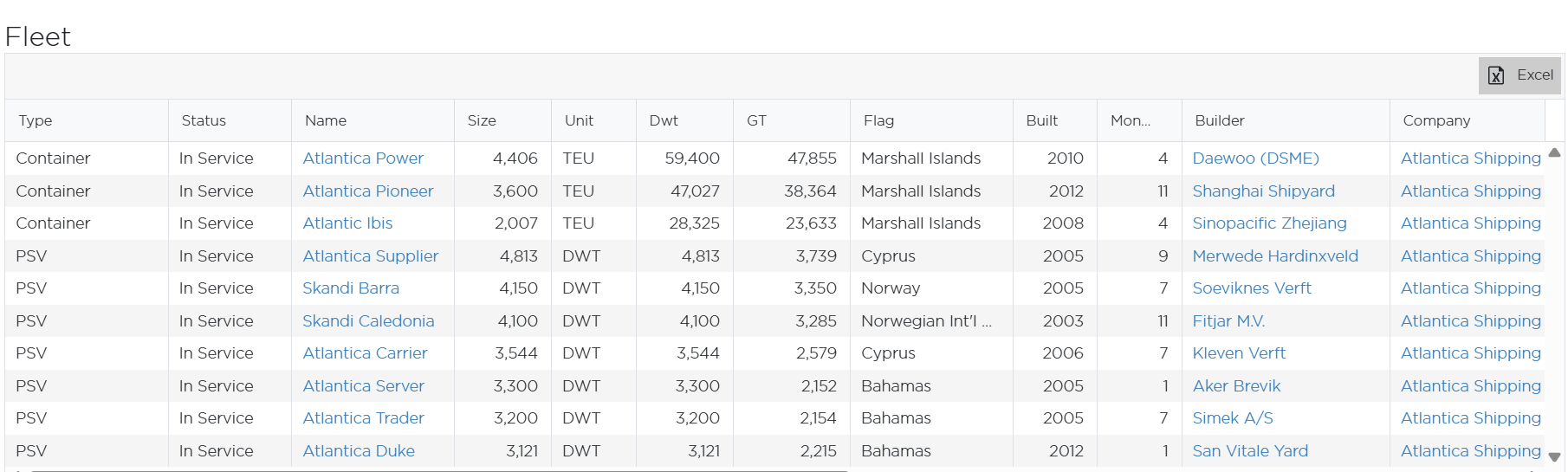This screenshot has width=1568, height=472.
Task: Select the 2010 built year cell
Action: click(1055, 158)
